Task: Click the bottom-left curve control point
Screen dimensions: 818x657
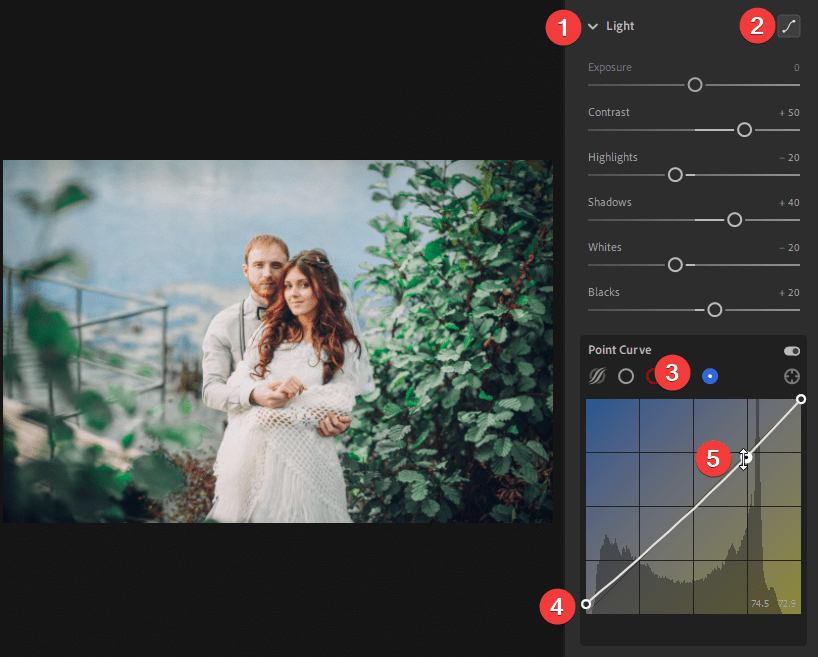Action: pyautogui.click(x=586, y=604)
